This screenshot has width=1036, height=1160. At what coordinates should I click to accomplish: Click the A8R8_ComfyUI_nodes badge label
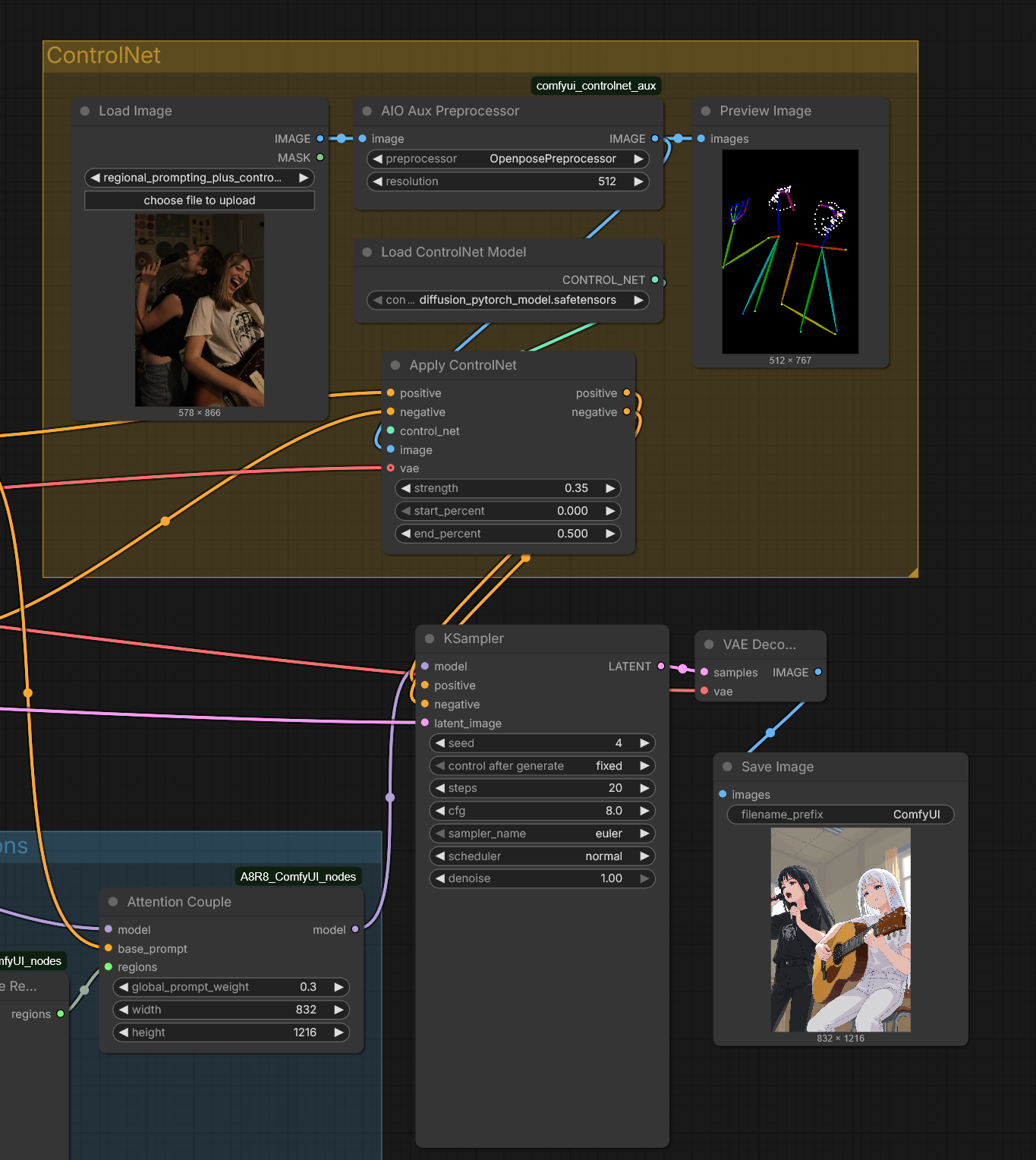[x=298, y=877]
